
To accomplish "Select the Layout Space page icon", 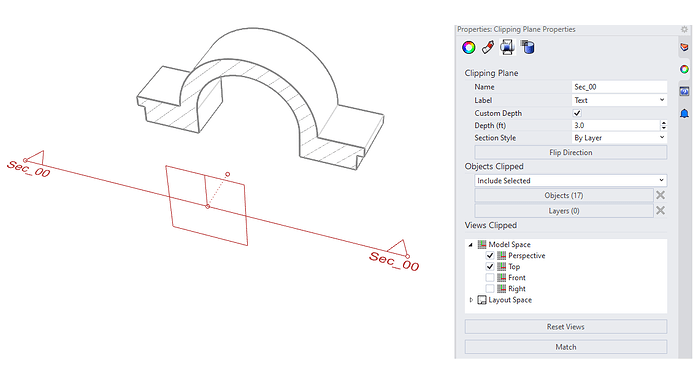I will [x=482, y=300].
